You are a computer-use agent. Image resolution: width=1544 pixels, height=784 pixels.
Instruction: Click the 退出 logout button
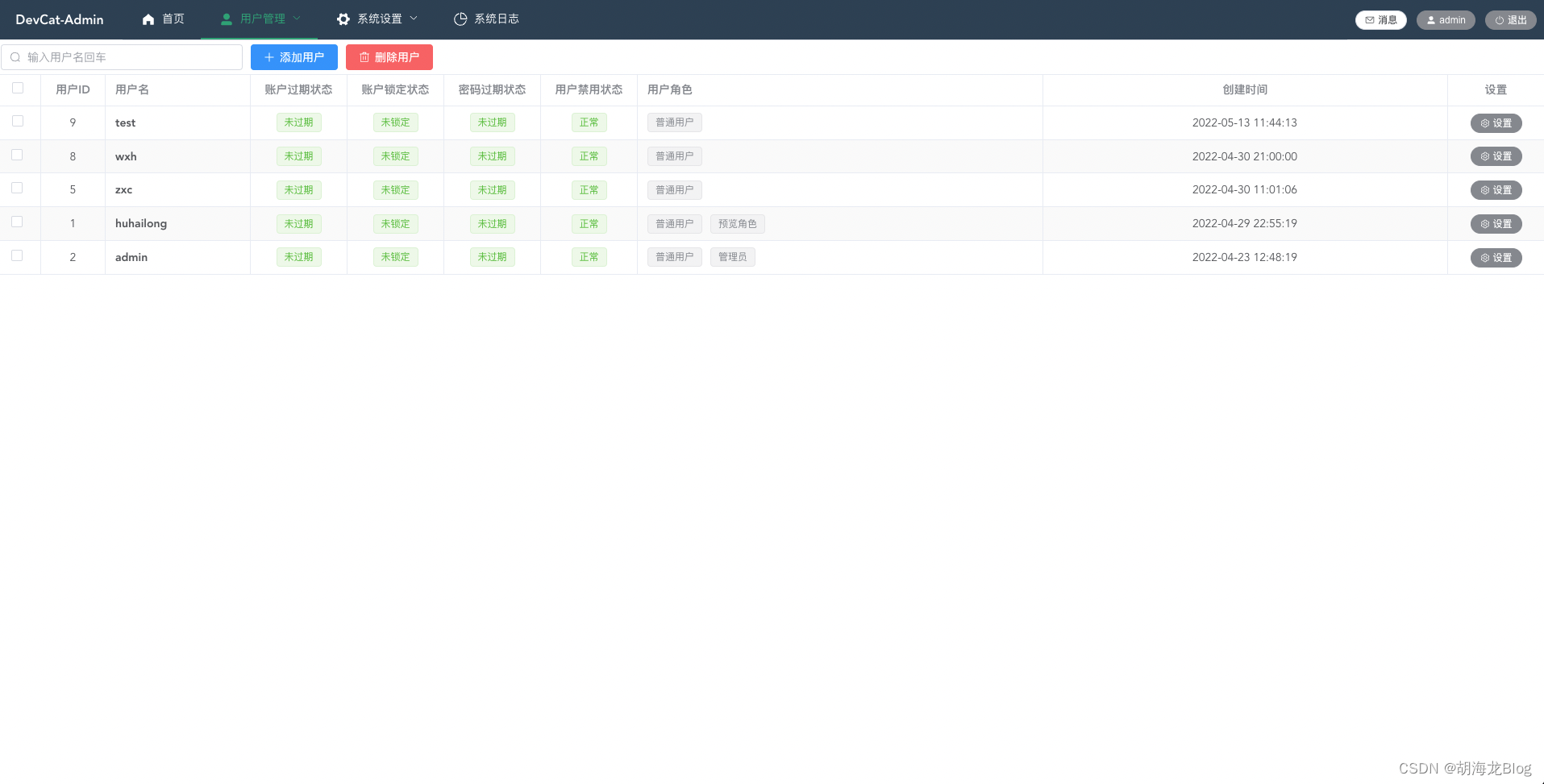1511,20
